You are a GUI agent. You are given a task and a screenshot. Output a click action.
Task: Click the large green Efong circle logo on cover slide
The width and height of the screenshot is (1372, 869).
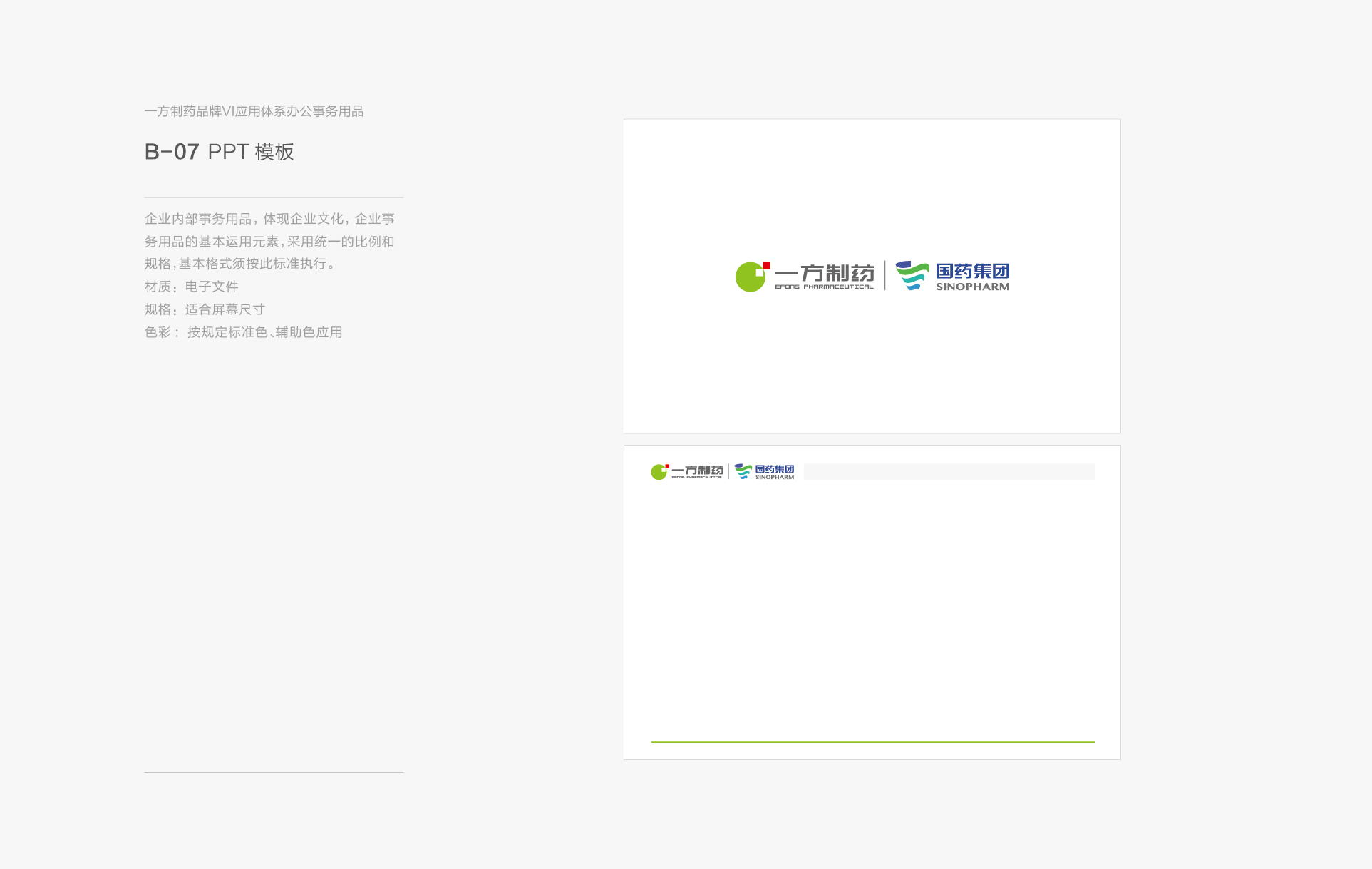pos(752,277)
